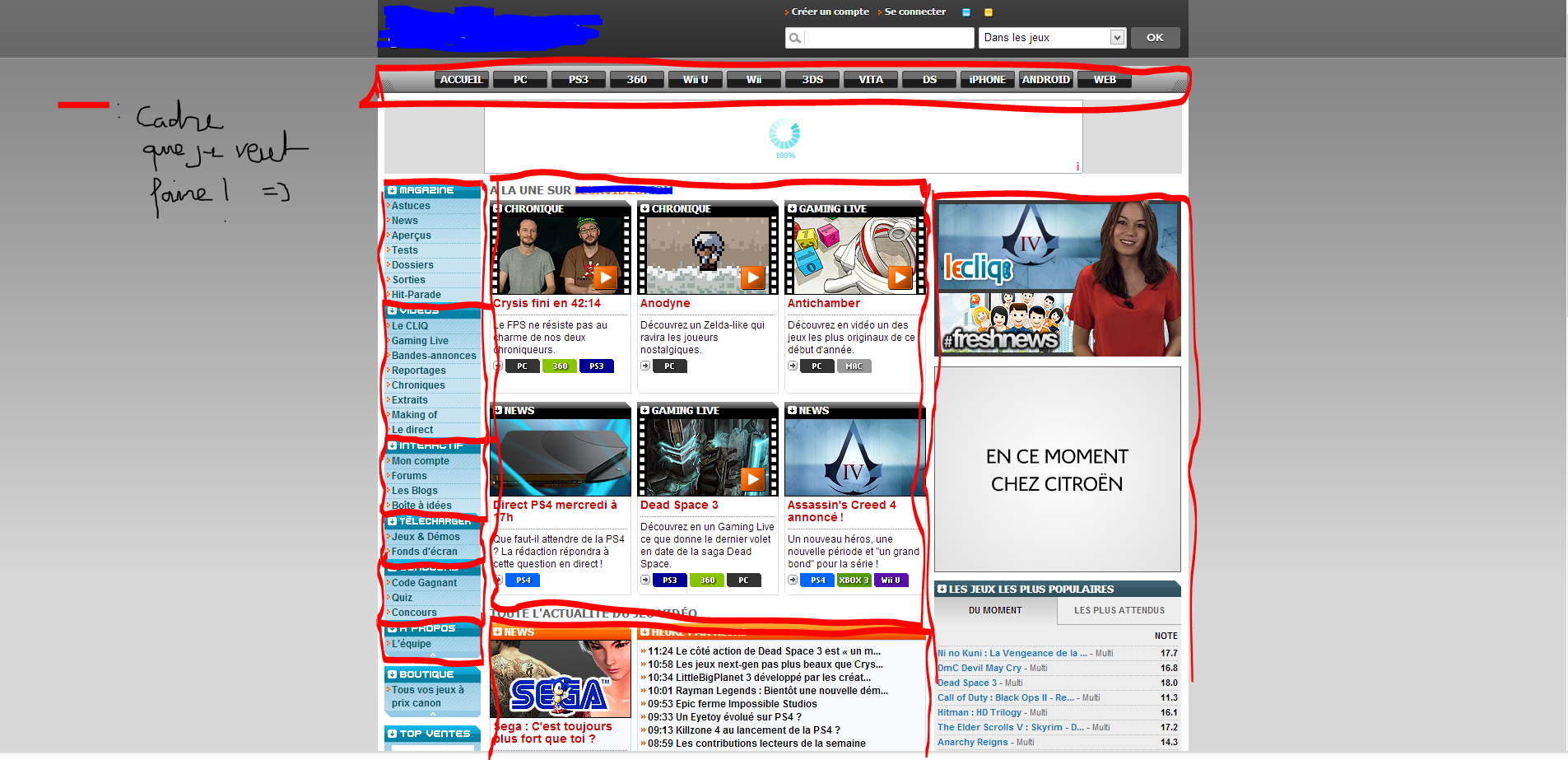Viewport: 1568px width, 760px height.
Task: Open the Hit-Parade sidebar link
Action: coord(416,295)
